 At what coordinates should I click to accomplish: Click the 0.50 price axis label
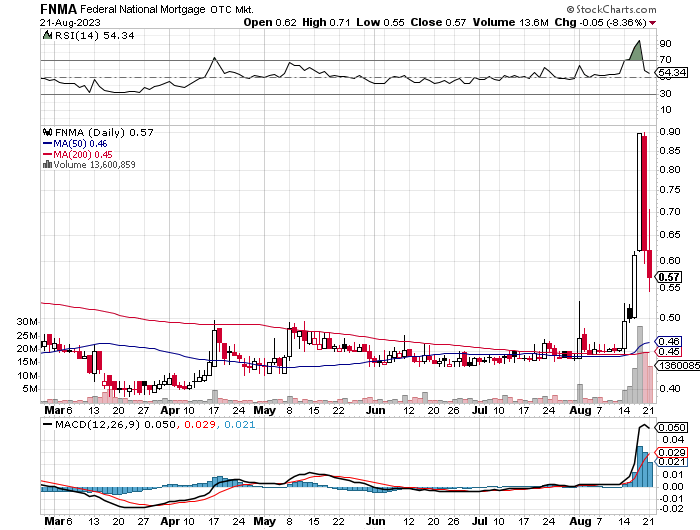pos(670,318)
